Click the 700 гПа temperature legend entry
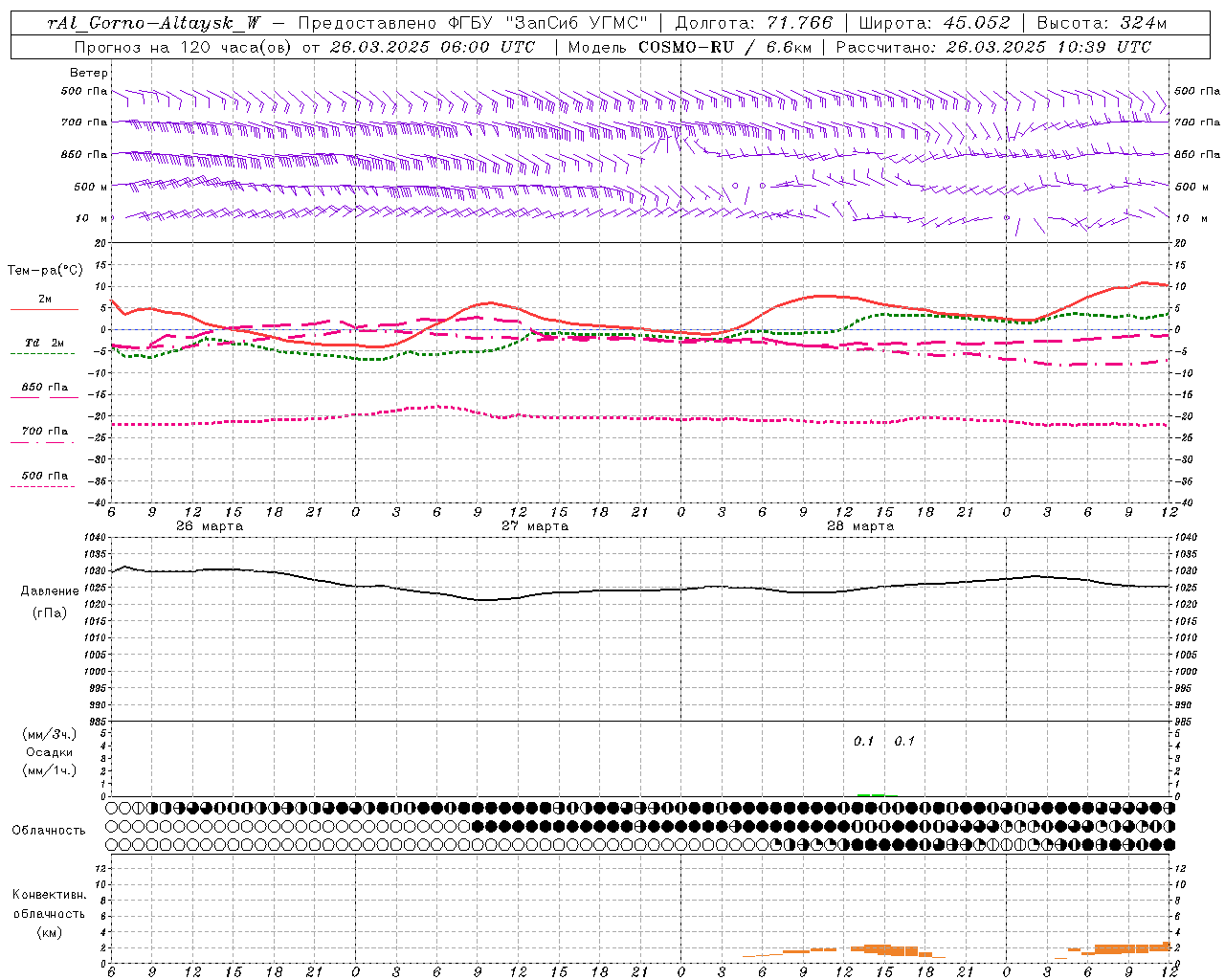The width and height of the screenshot is (1225, 980). tap(45, 432)
